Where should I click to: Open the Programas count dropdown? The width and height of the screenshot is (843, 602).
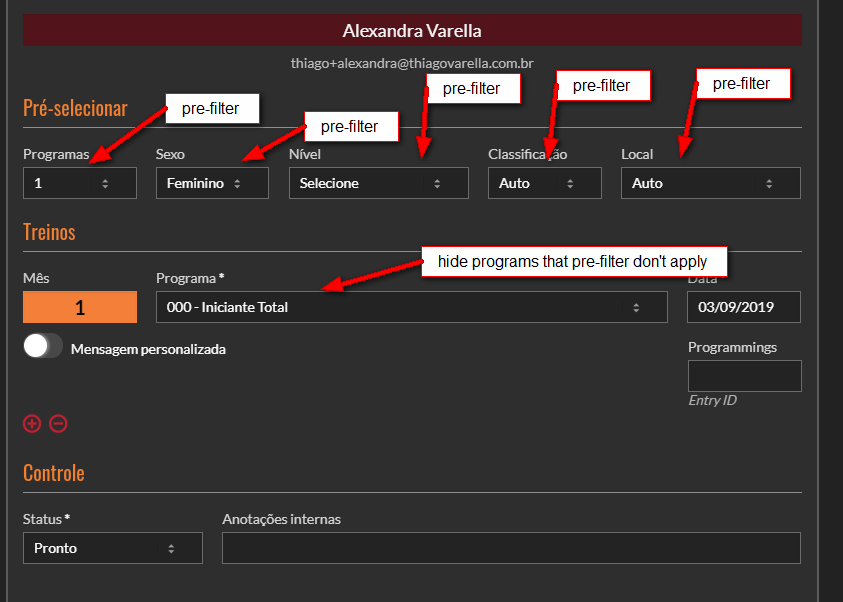click(x=79, y=183)
